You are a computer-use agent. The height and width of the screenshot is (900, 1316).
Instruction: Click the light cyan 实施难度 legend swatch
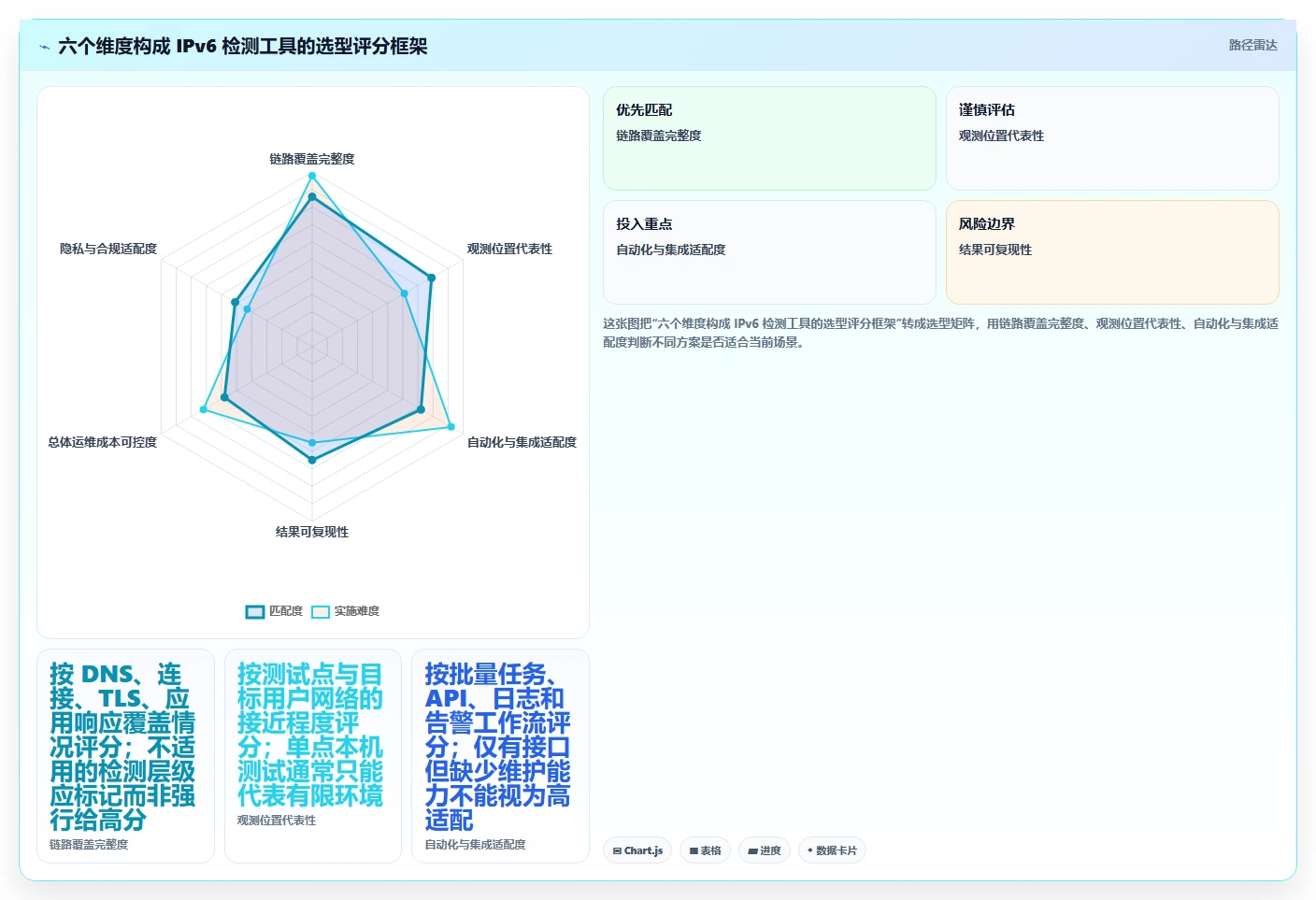(x=321, y=611)
